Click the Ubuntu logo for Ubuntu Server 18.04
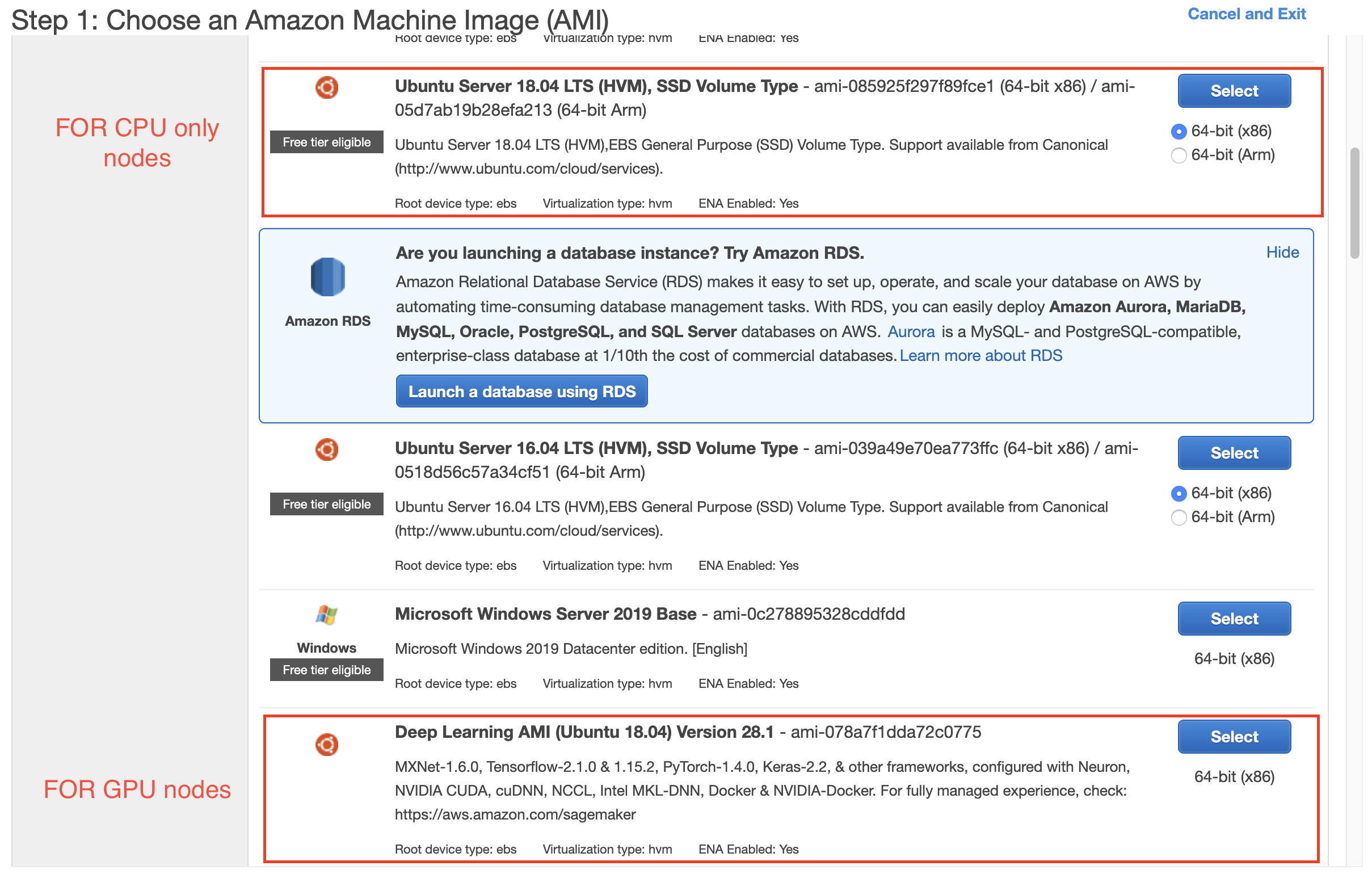This screenshot has width=1372, height=874. point(326,88)
